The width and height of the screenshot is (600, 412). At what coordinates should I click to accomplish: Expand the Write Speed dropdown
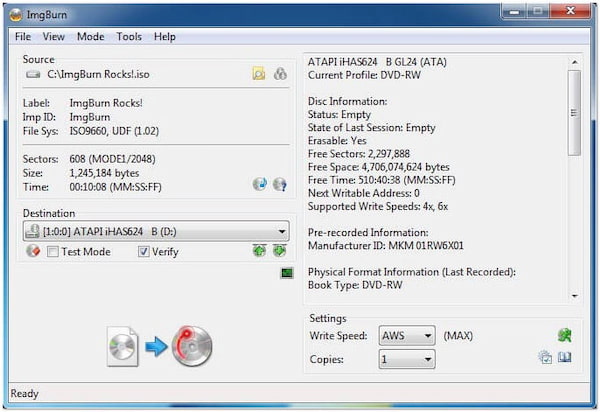point(427,336)
